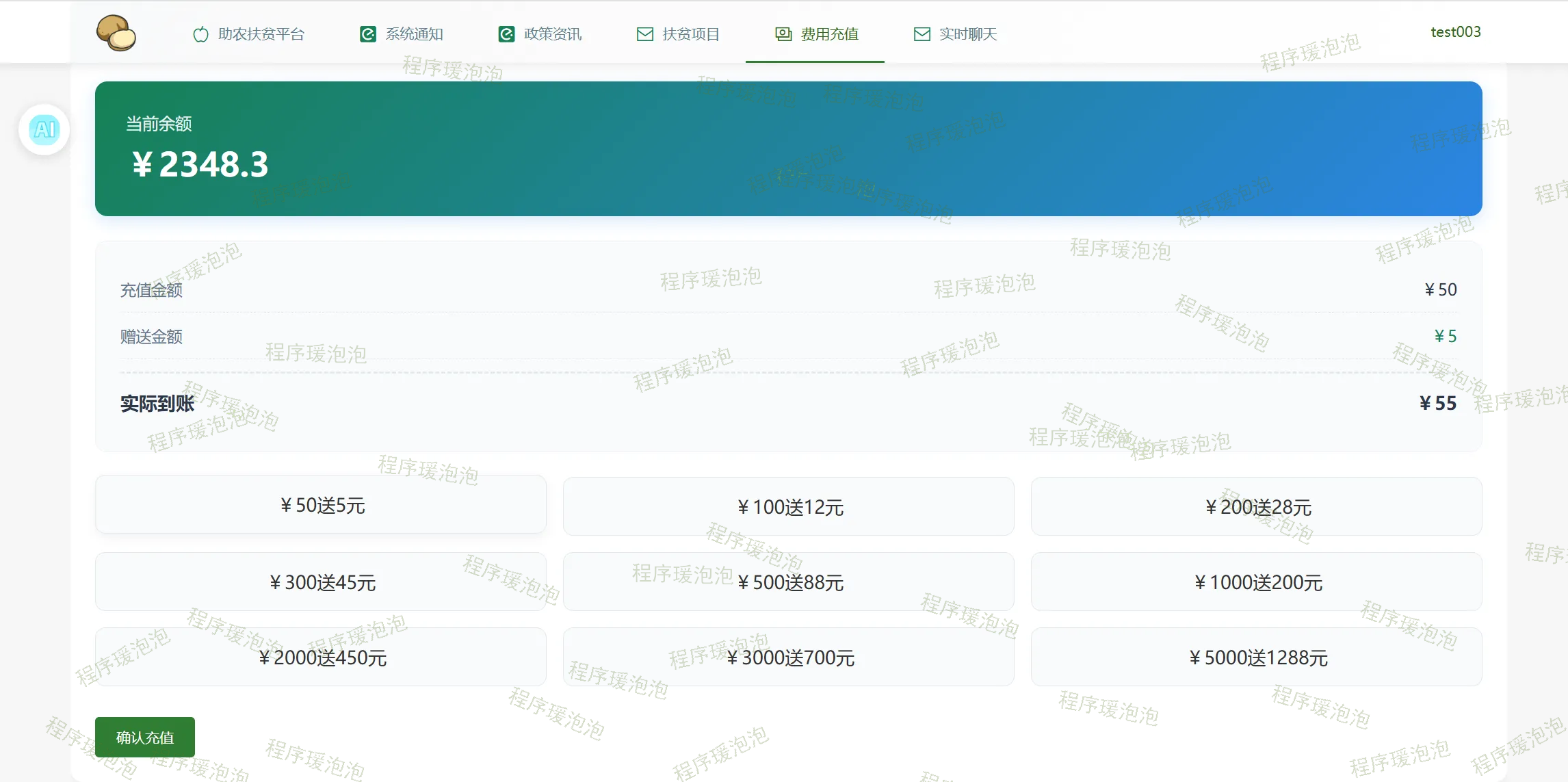
Task: Click the potato logo icon
Action: [116, 33]
